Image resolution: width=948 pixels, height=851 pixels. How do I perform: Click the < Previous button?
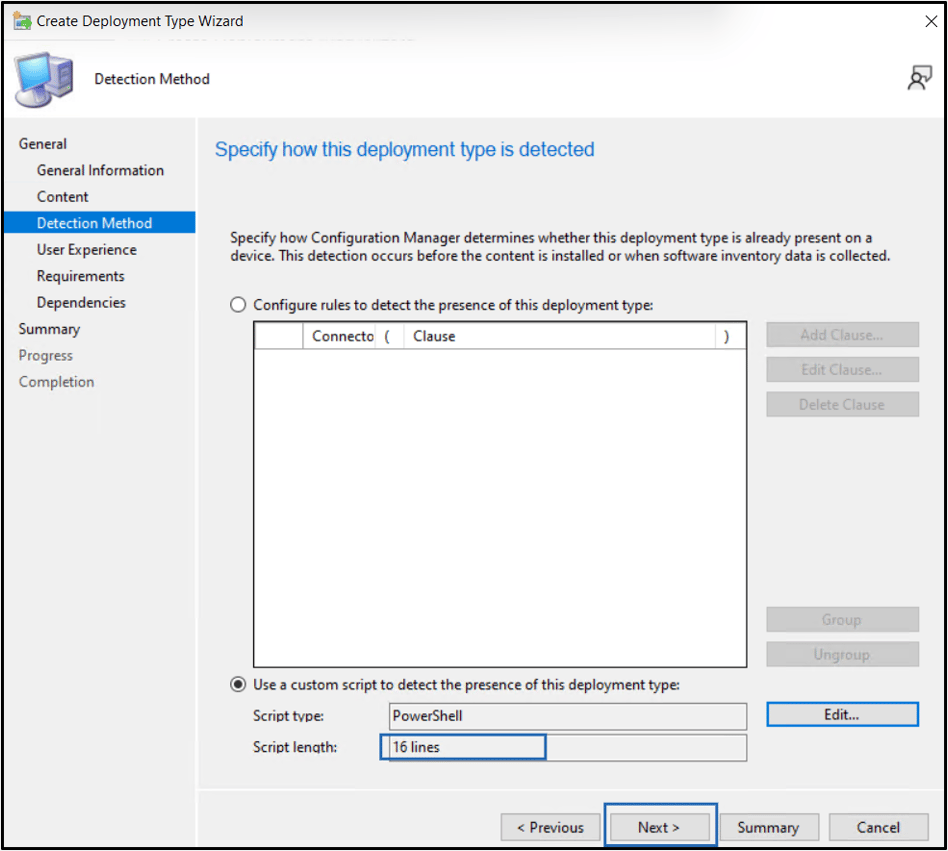click(x=550, y=827)
